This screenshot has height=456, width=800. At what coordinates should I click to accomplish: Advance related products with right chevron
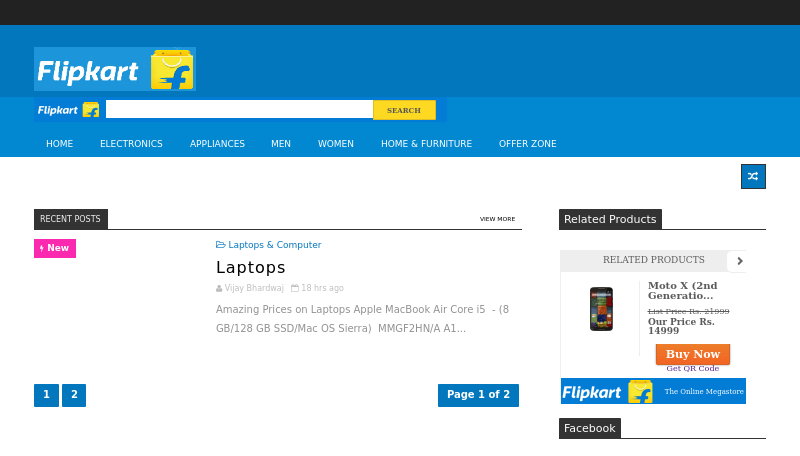tap(740, 261)
